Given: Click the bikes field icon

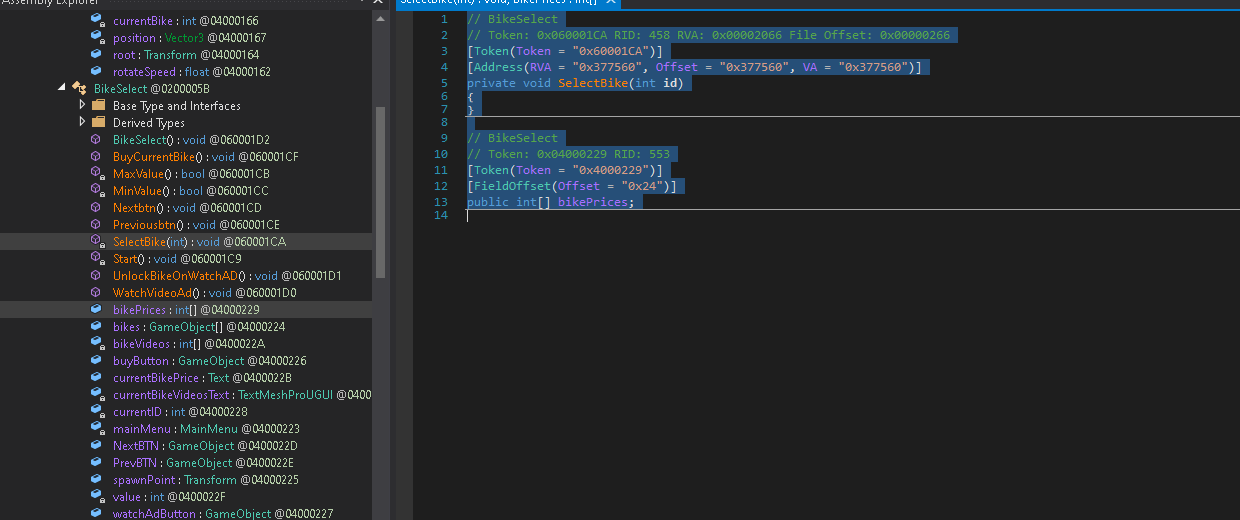Looking at the screenshot, I should pos(97,327).
